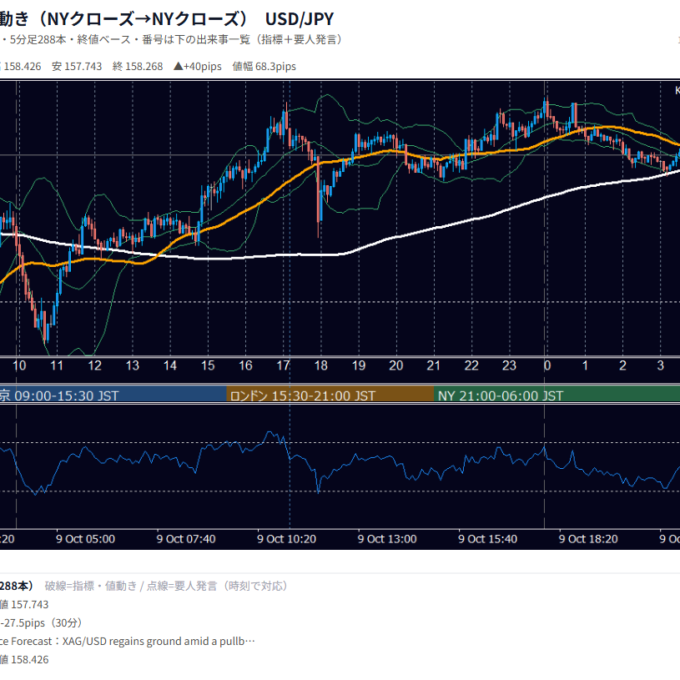
Task: Click hour label 12 on chart axis
Action: click(95, 366)
